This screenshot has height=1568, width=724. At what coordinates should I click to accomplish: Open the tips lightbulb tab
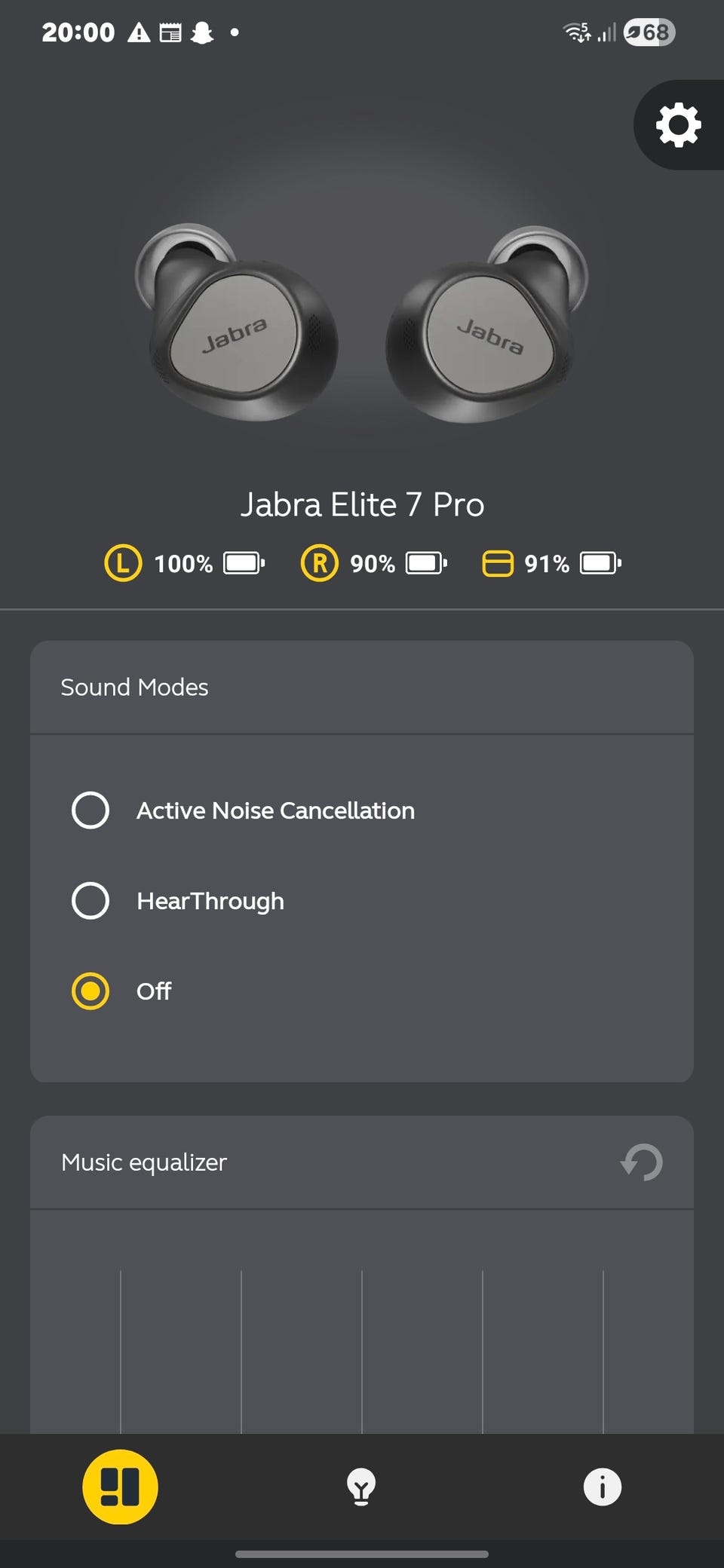pos(361,1487)
